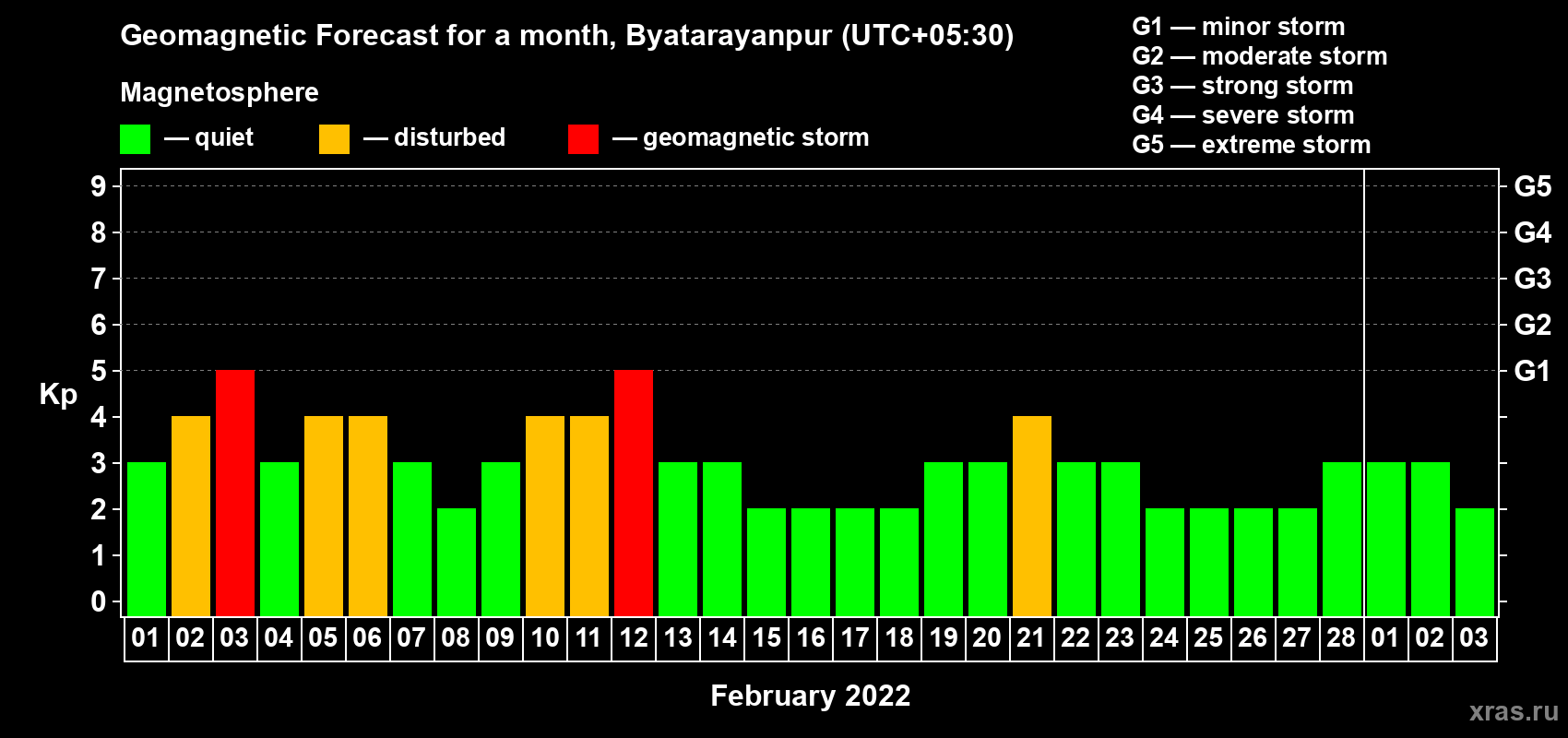Click the green bar for day 28
The image size is (1568, 738).
(1342, 539)
